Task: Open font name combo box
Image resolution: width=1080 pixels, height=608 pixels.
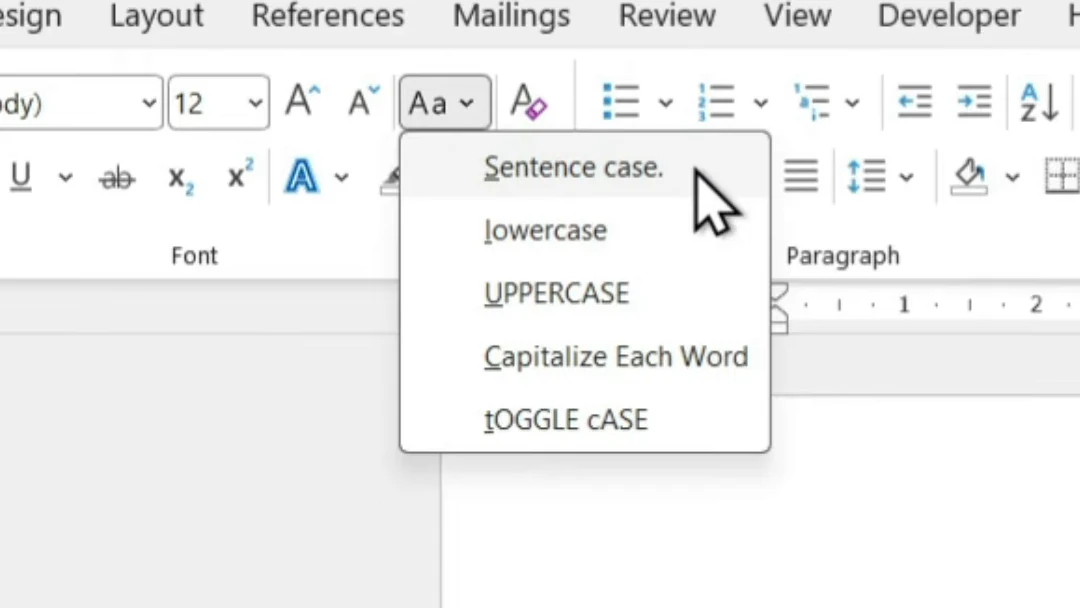Action: pos(81,103)
